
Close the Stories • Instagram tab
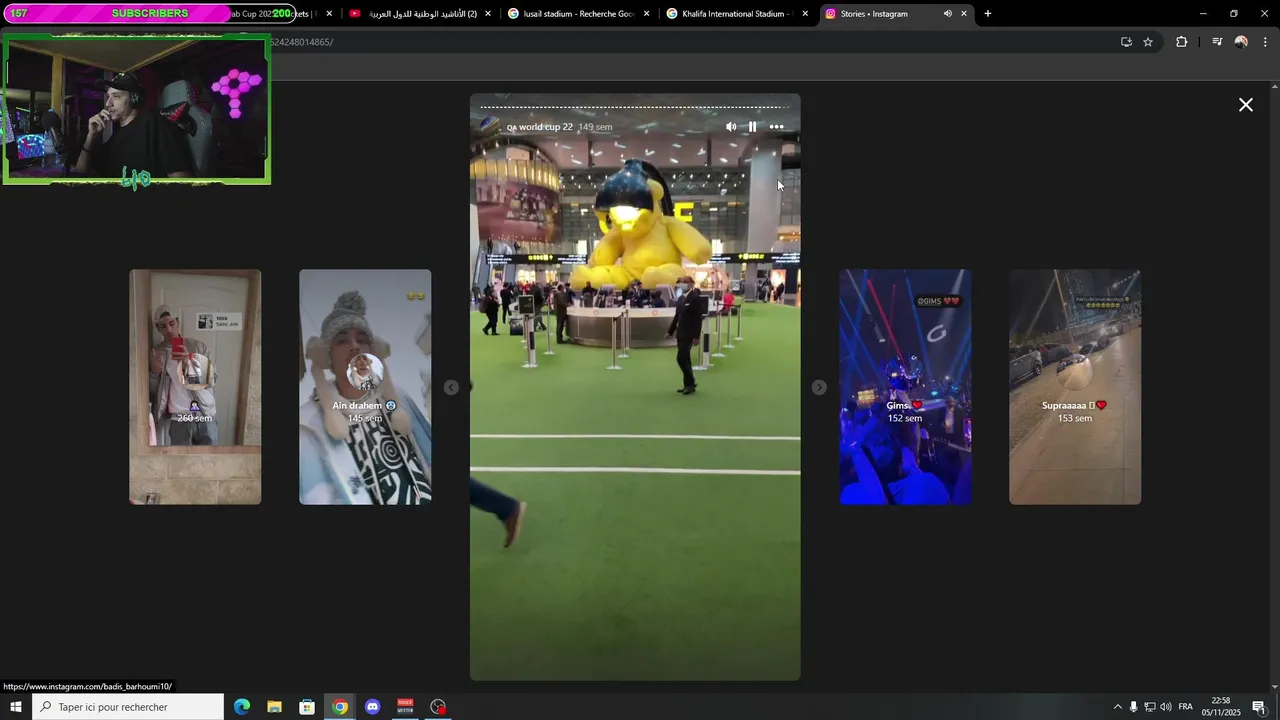(x=964, y=14)
